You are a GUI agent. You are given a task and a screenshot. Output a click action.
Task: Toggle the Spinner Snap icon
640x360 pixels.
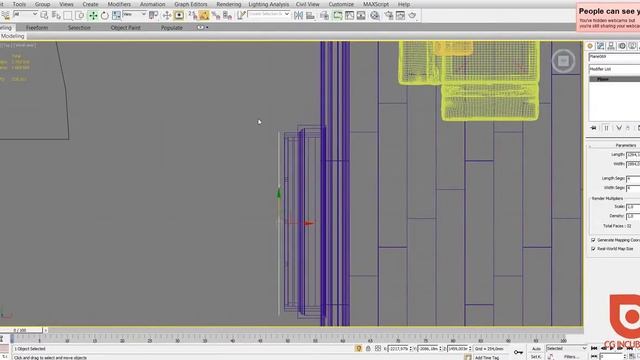click(x=227, y=16)
